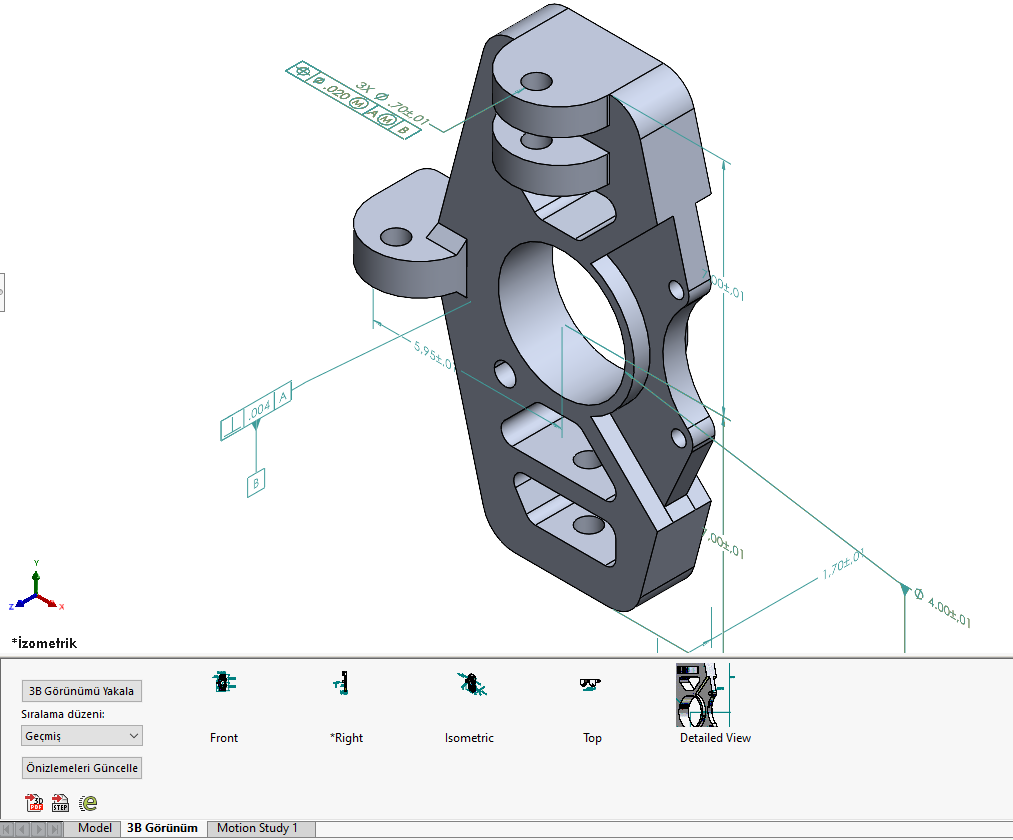The width and height of the screenshot is (1013, 840).
Task: Switch to the Model tab
Action: point(95,828)
